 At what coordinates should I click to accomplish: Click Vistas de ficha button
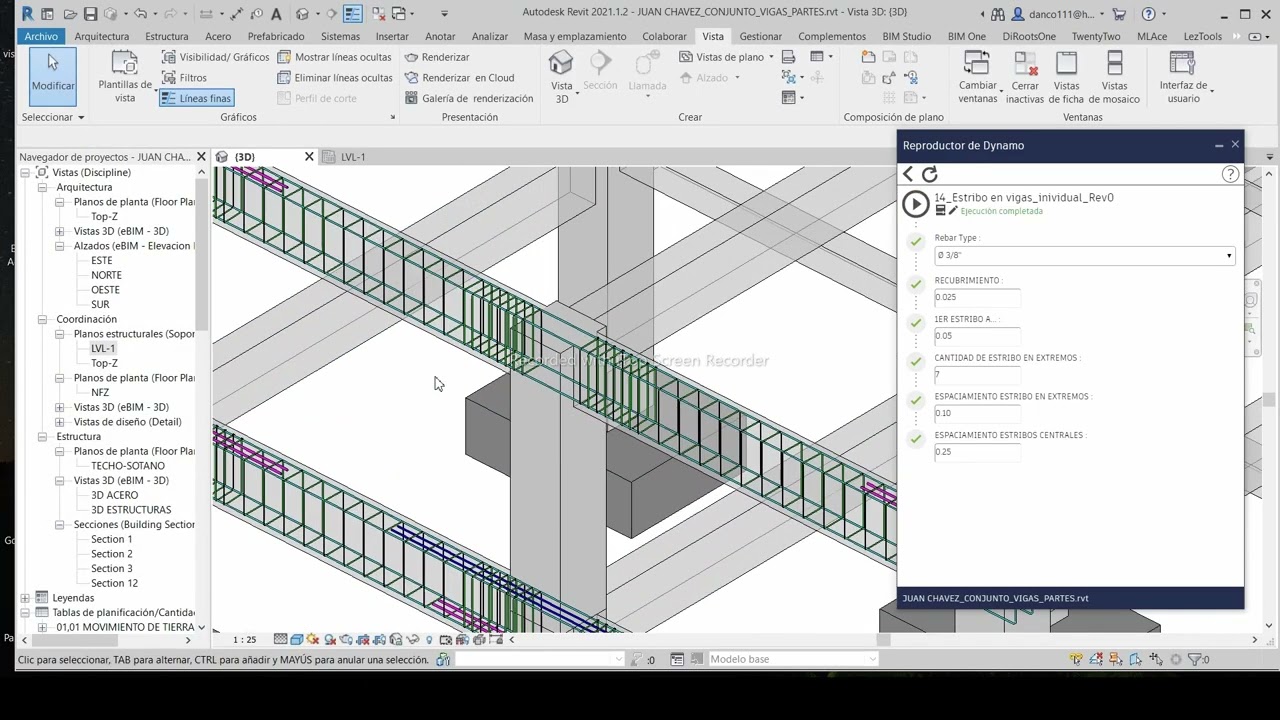pyautogui.click(x=1067, y=77)
